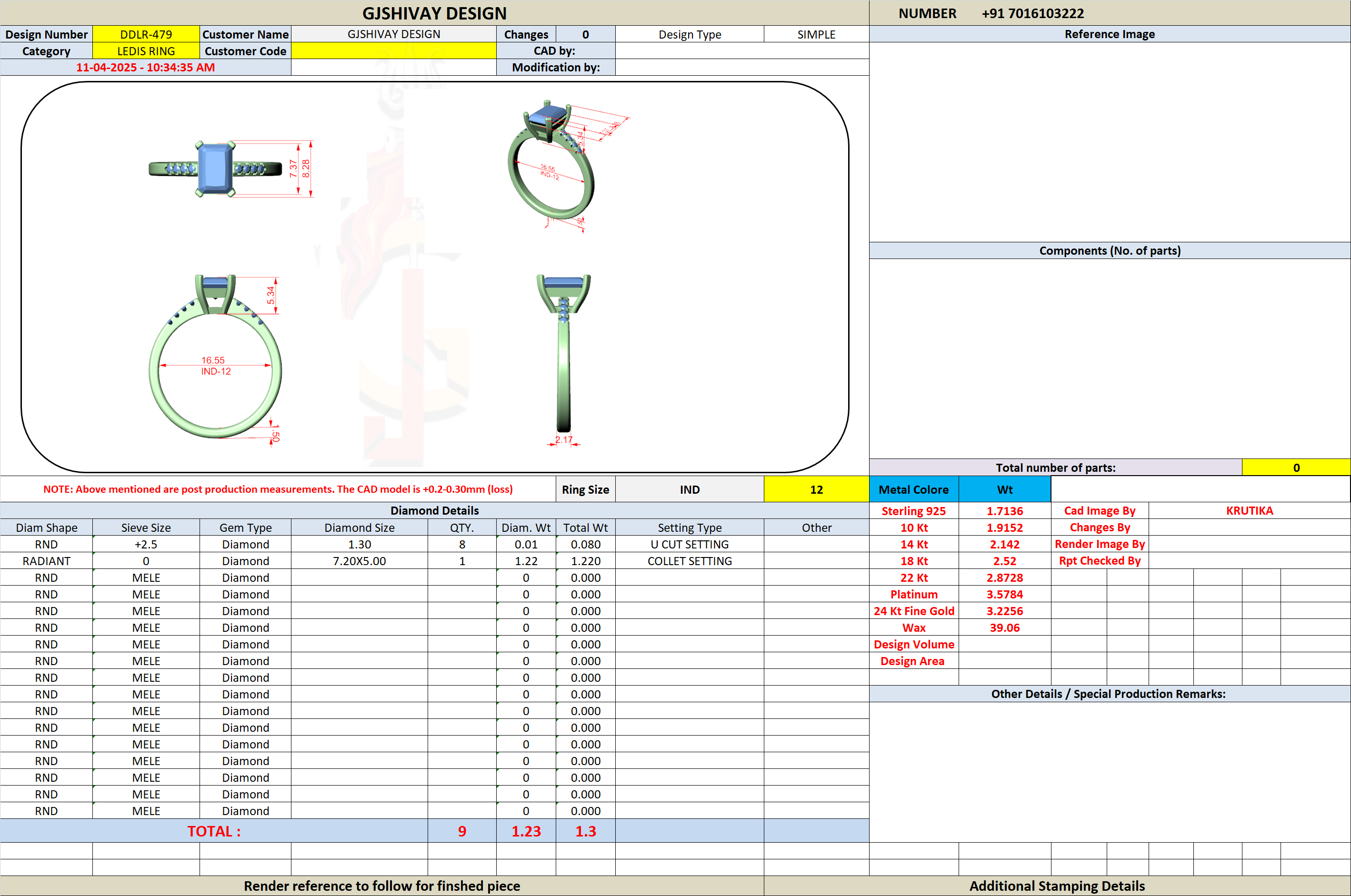Click the empty Modification by value field
Image resolution: width=1351 pixels, height=896 pixels.
742,68
